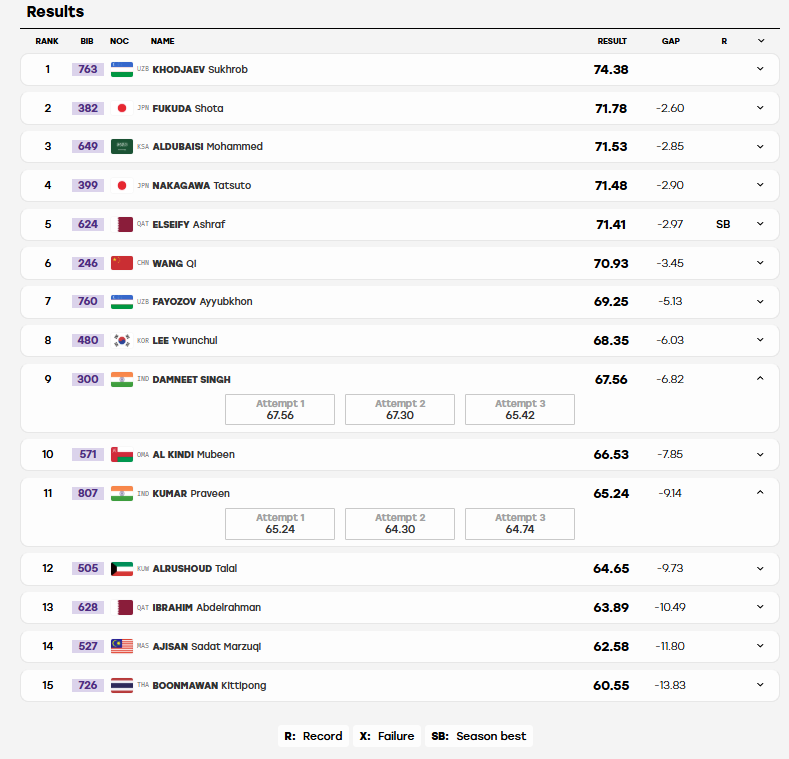Click the 'SB: Season best' legend chip

pyautogui.click(x=479, y=736)
